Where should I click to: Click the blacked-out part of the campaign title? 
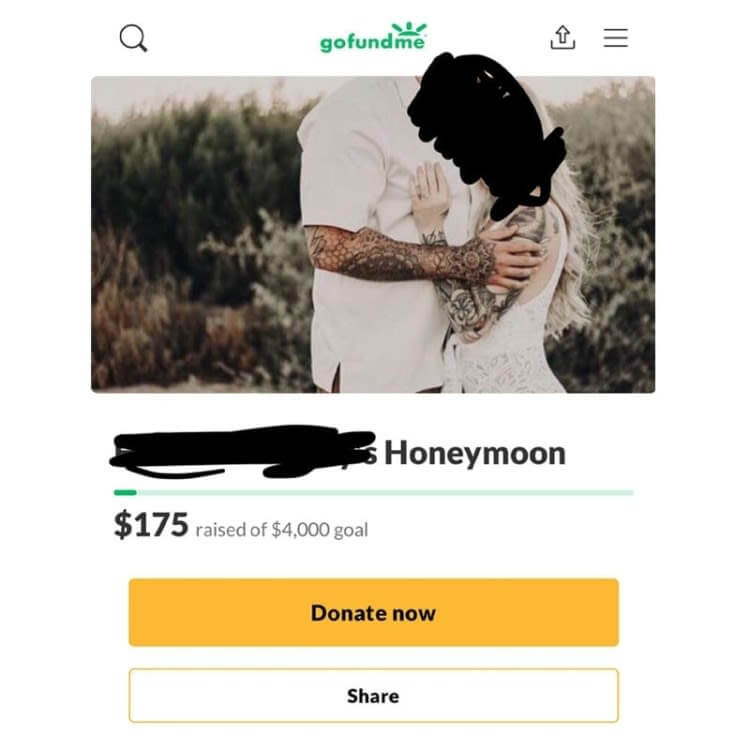click(x=243, y=452)
